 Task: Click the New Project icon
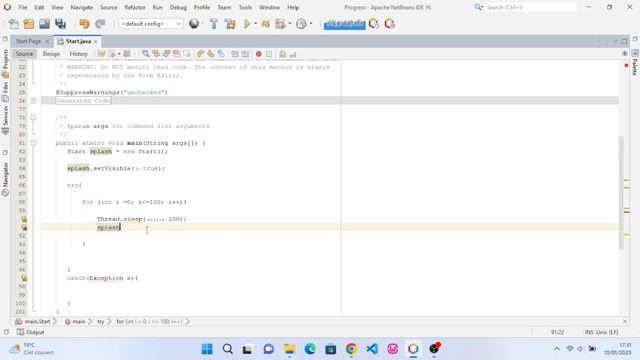click(29, 24)
